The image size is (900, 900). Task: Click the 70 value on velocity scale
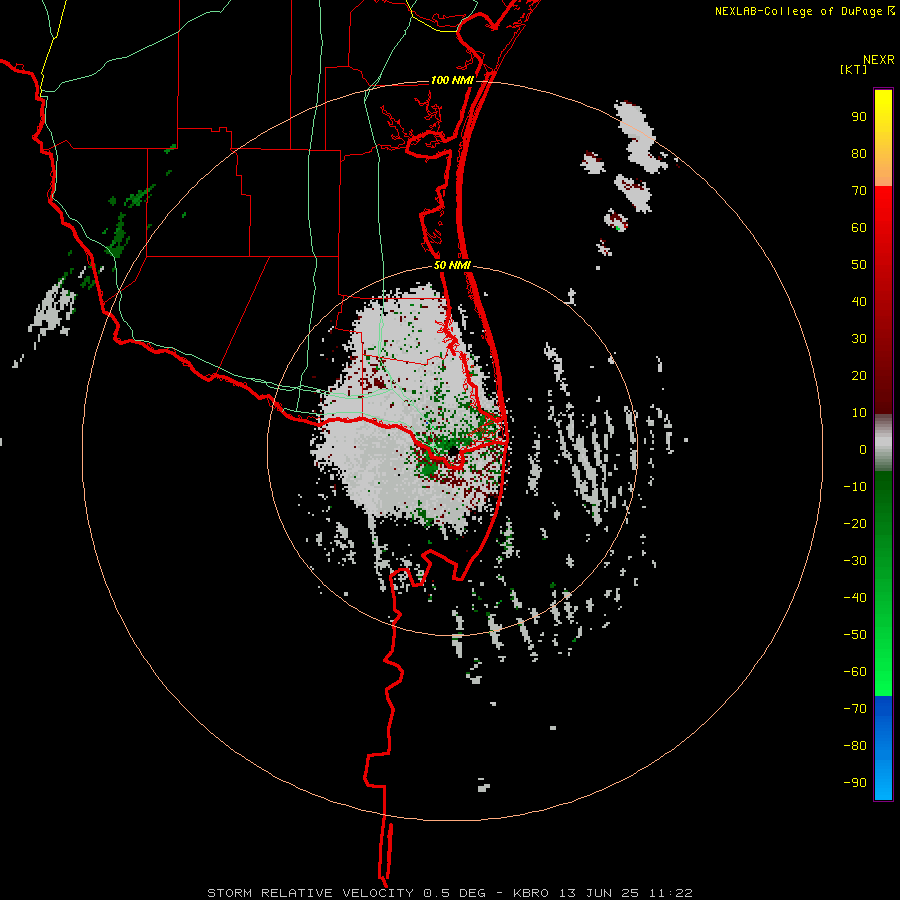859,191
